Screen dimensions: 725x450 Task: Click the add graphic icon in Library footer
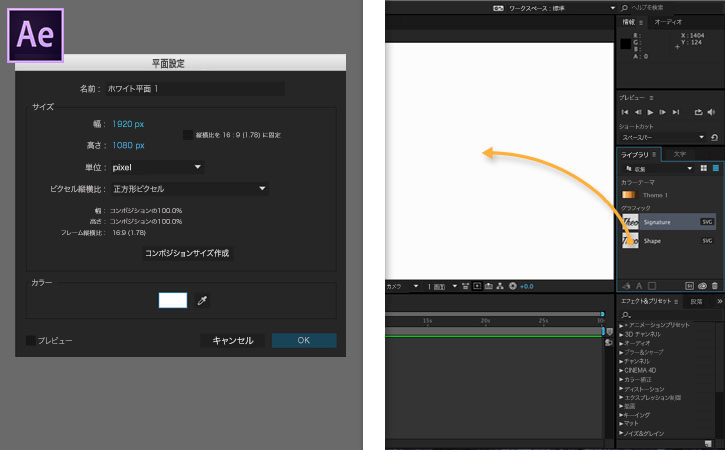pos(627,286)
